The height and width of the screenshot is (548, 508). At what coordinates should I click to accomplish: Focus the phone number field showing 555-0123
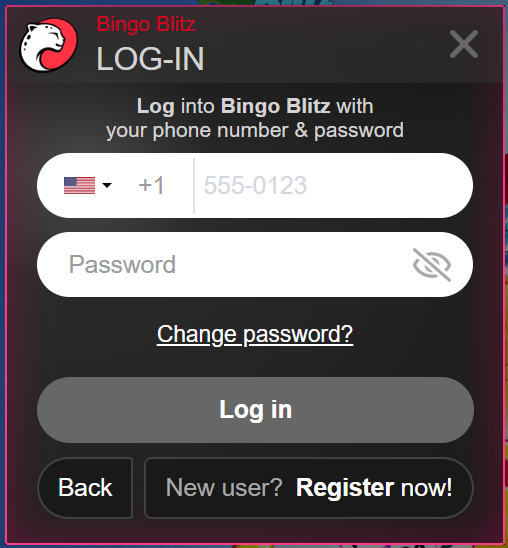(x=332, y=185)
